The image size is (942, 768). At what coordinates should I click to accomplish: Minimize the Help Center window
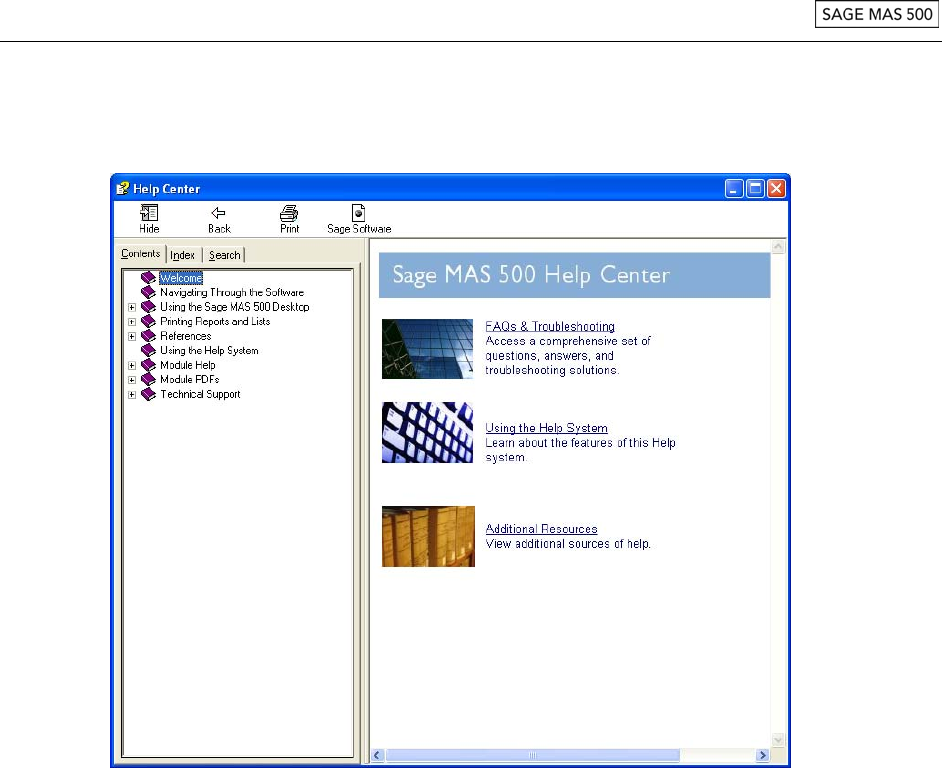[734, 189]
